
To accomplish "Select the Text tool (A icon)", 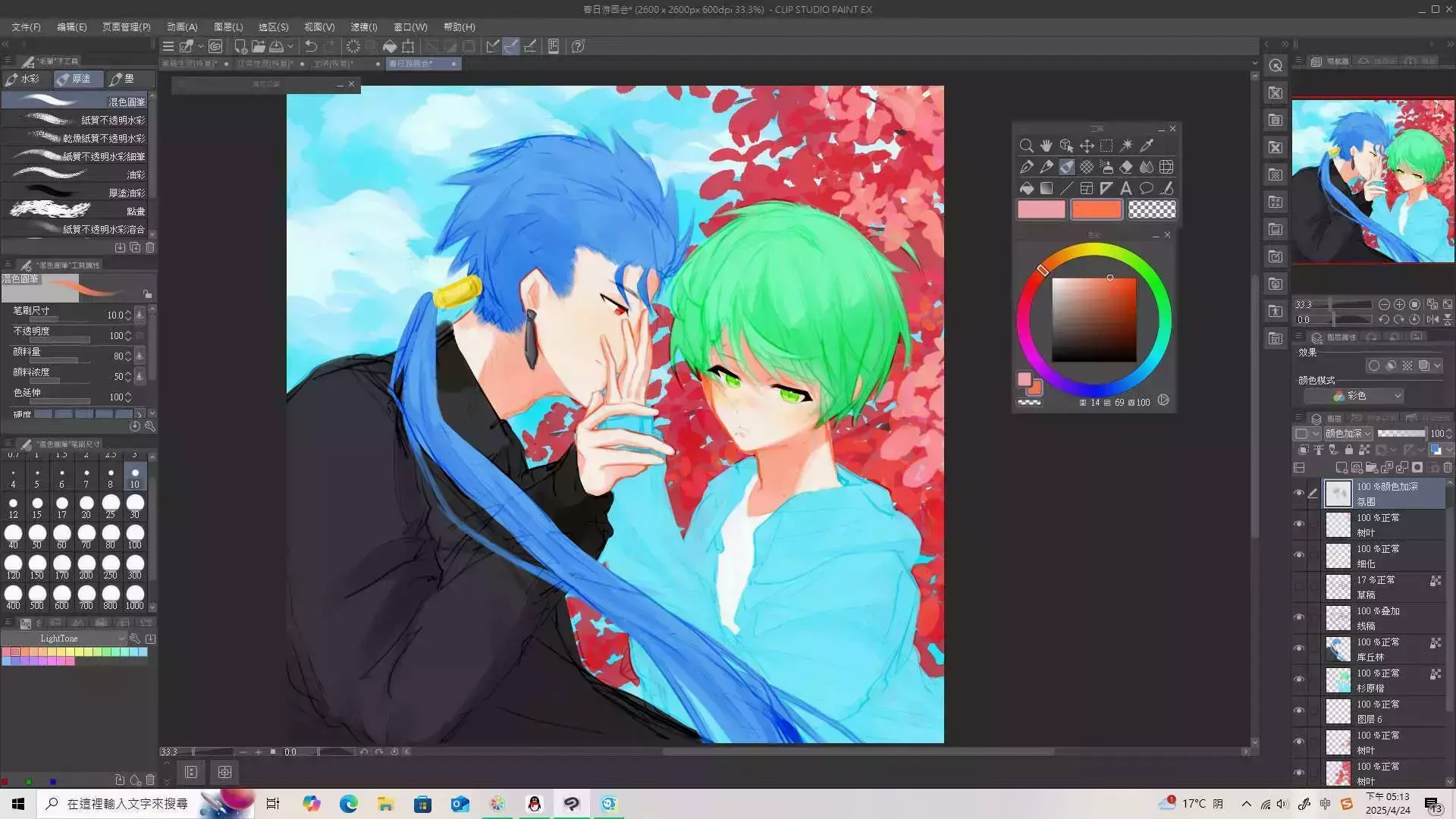I will click(1126, 188).
